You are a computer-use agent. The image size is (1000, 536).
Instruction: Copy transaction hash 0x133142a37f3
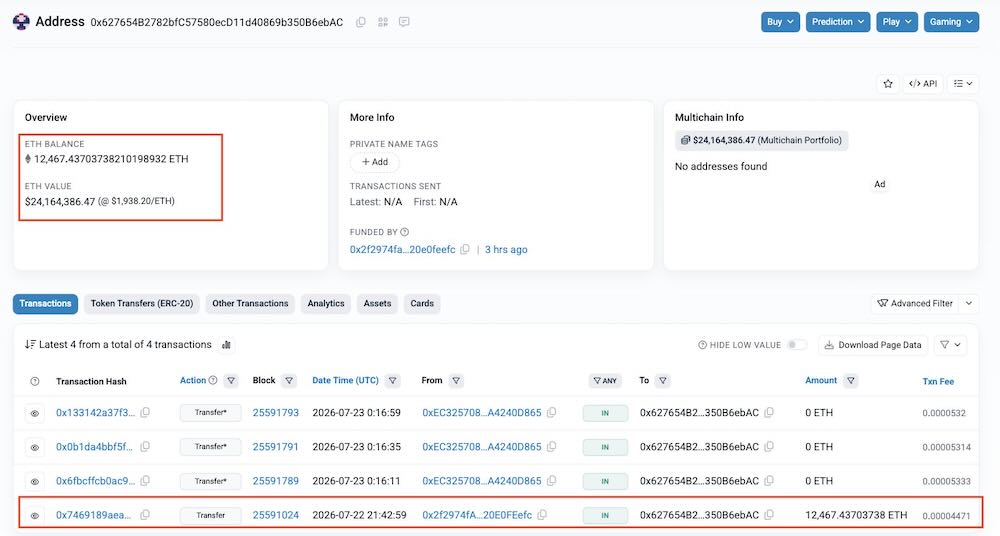145,412
